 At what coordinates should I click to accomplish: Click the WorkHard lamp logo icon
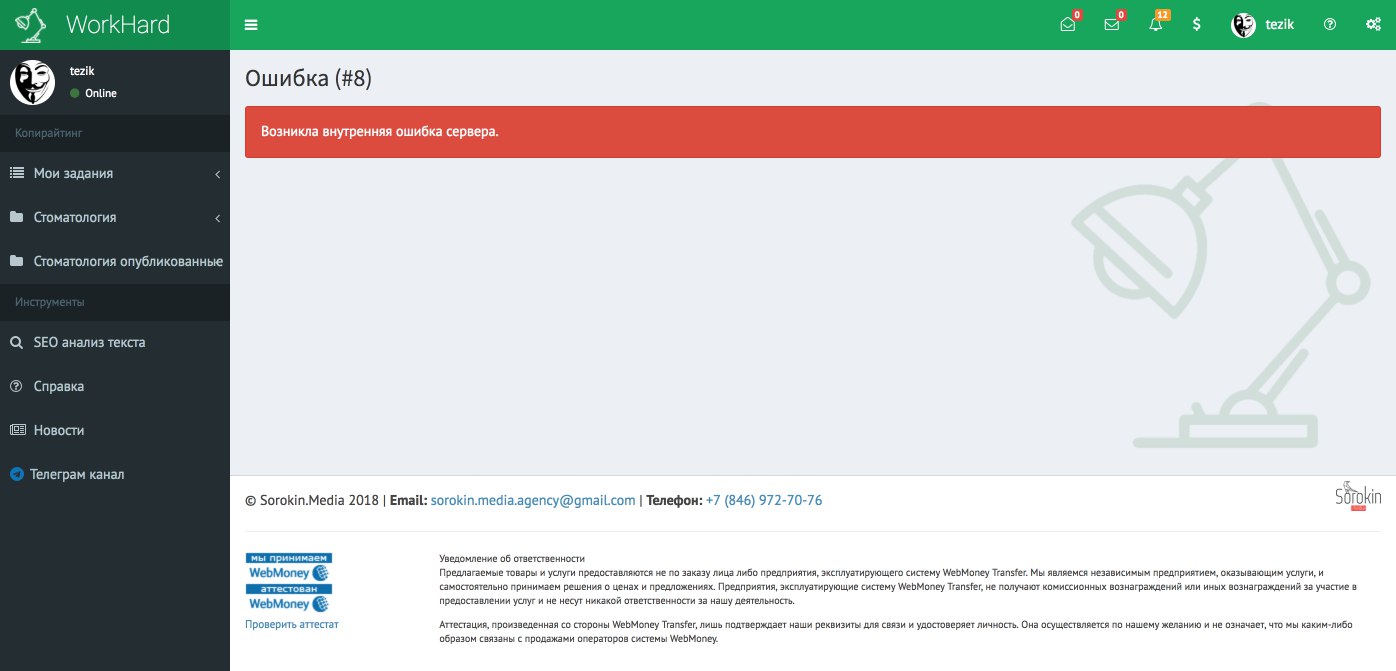pyautogui.click(x=31, y=24)
